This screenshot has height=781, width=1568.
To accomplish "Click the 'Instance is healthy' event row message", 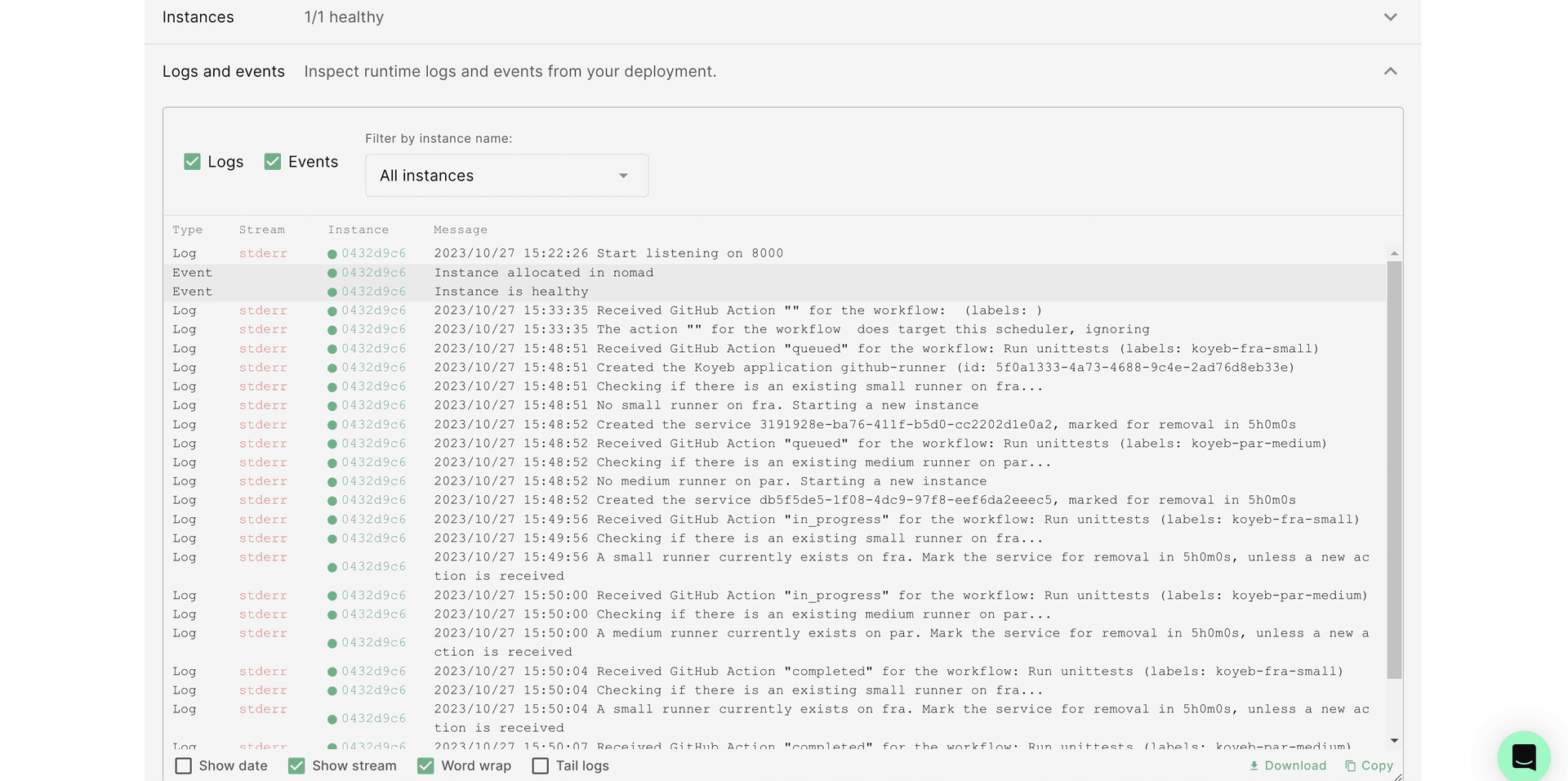I will [511, 292].
